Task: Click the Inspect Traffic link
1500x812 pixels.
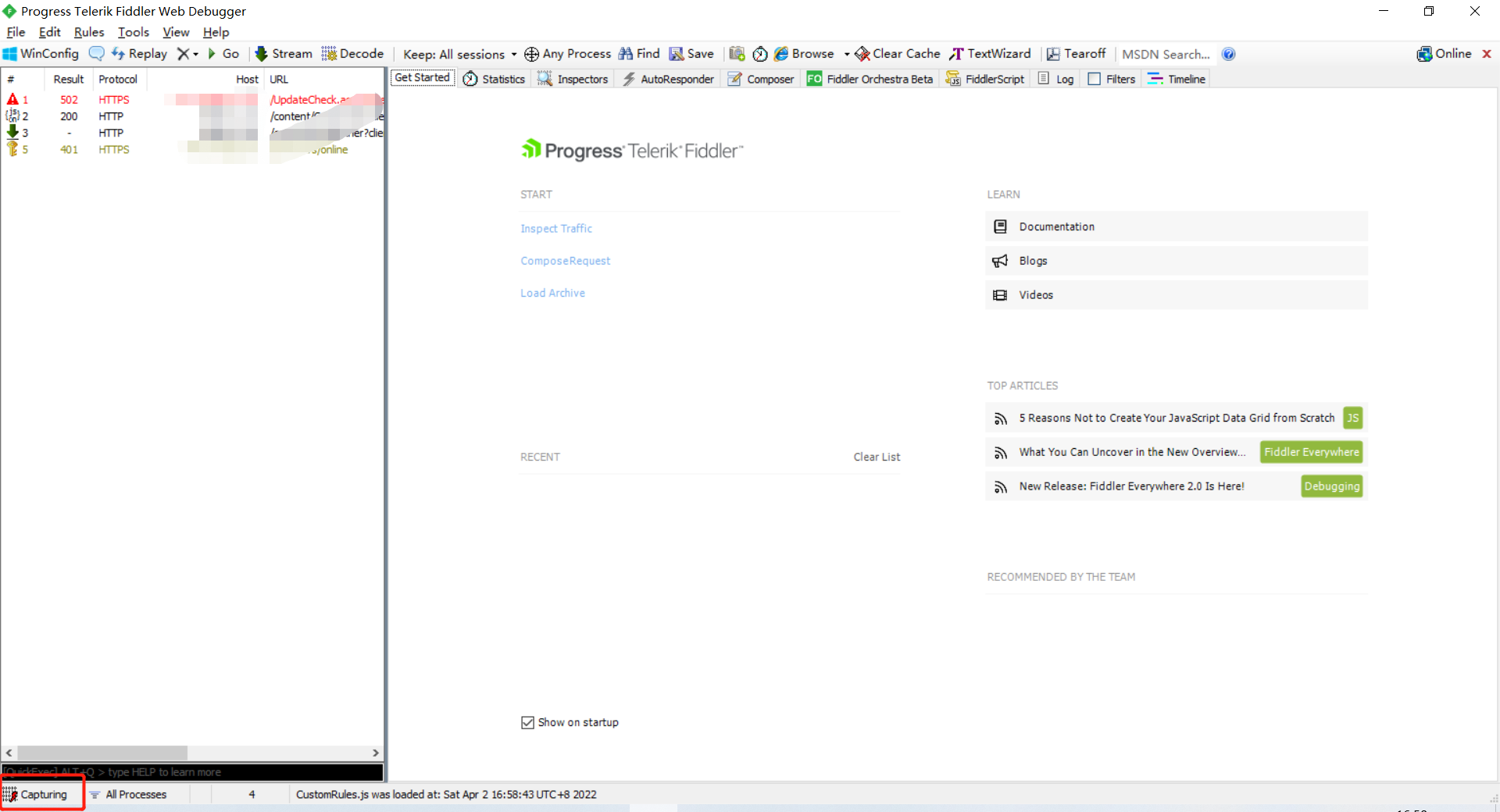Action: 556,229
